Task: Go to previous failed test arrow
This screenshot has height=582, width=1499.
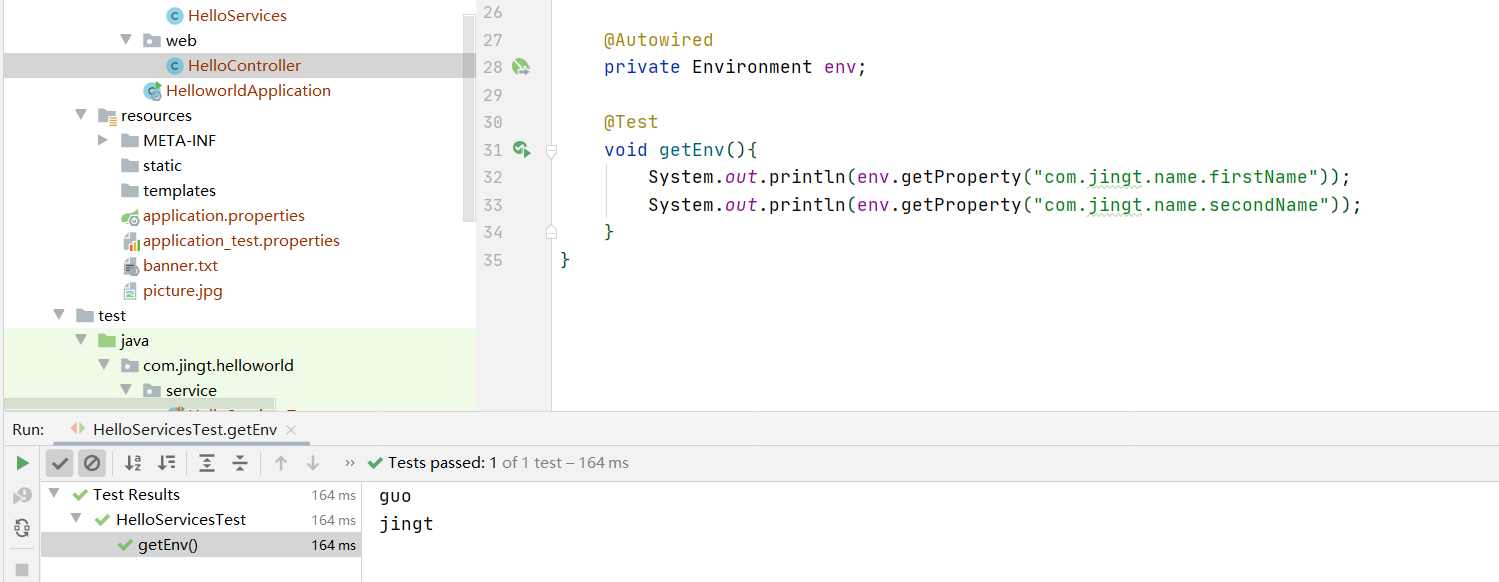Action: [x=281, y=463]
